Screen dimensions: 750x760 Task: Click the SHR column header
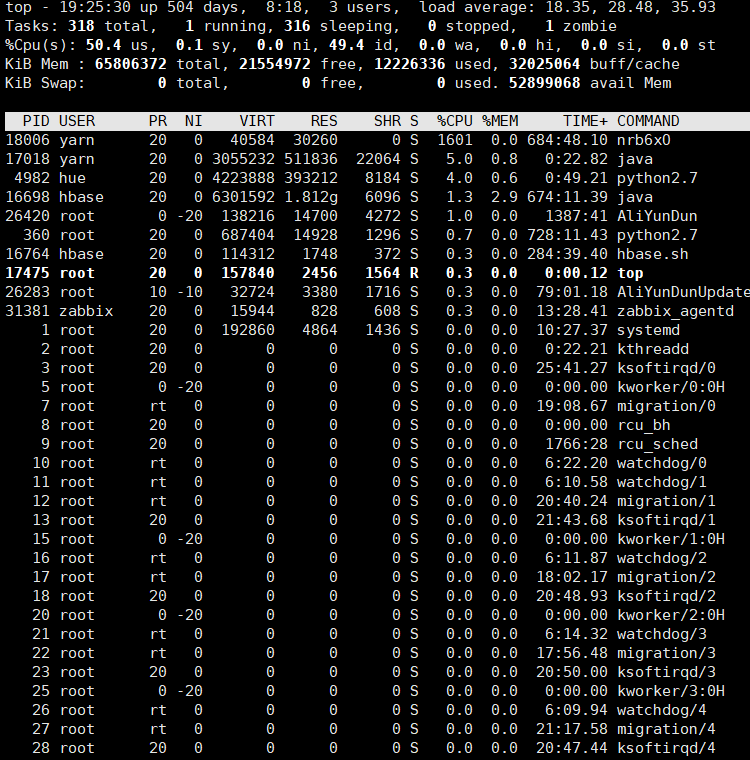[387, 121]
